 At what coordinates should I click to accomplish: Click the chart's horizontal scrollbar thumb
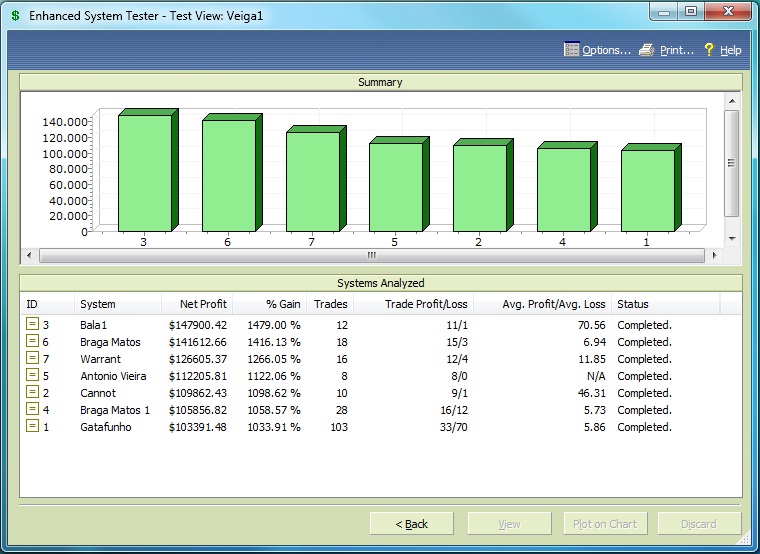pos(372,255)
